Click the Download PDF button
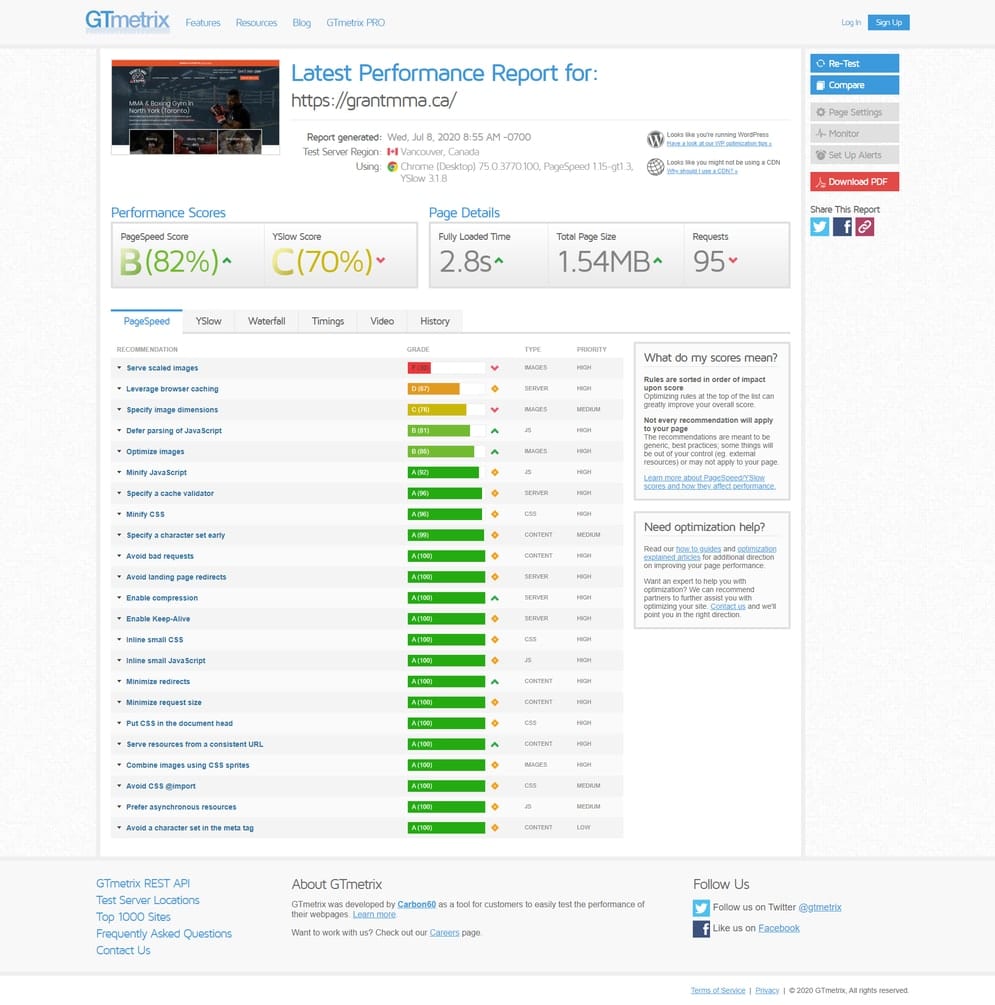The image size is (995, 1005). (854, 182)
